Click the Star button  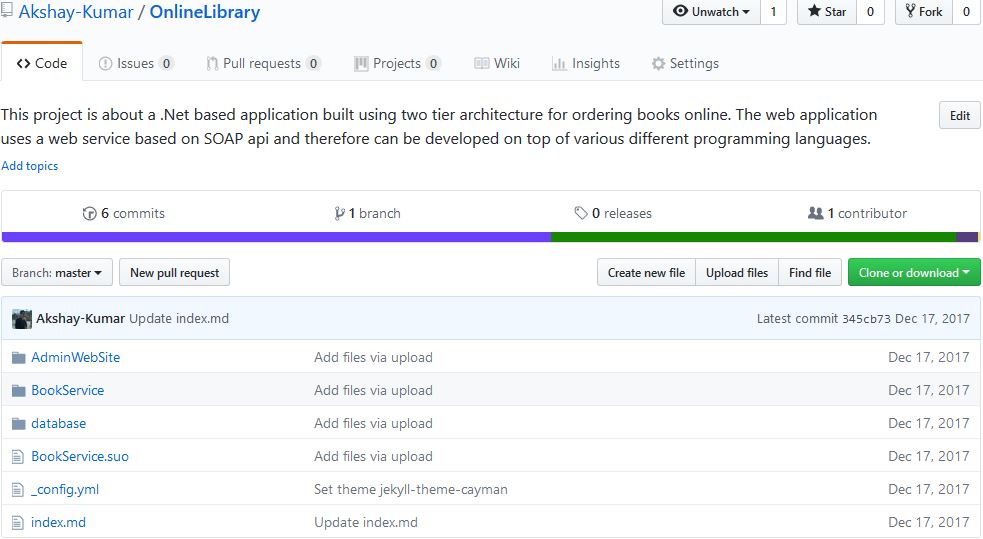827,11
